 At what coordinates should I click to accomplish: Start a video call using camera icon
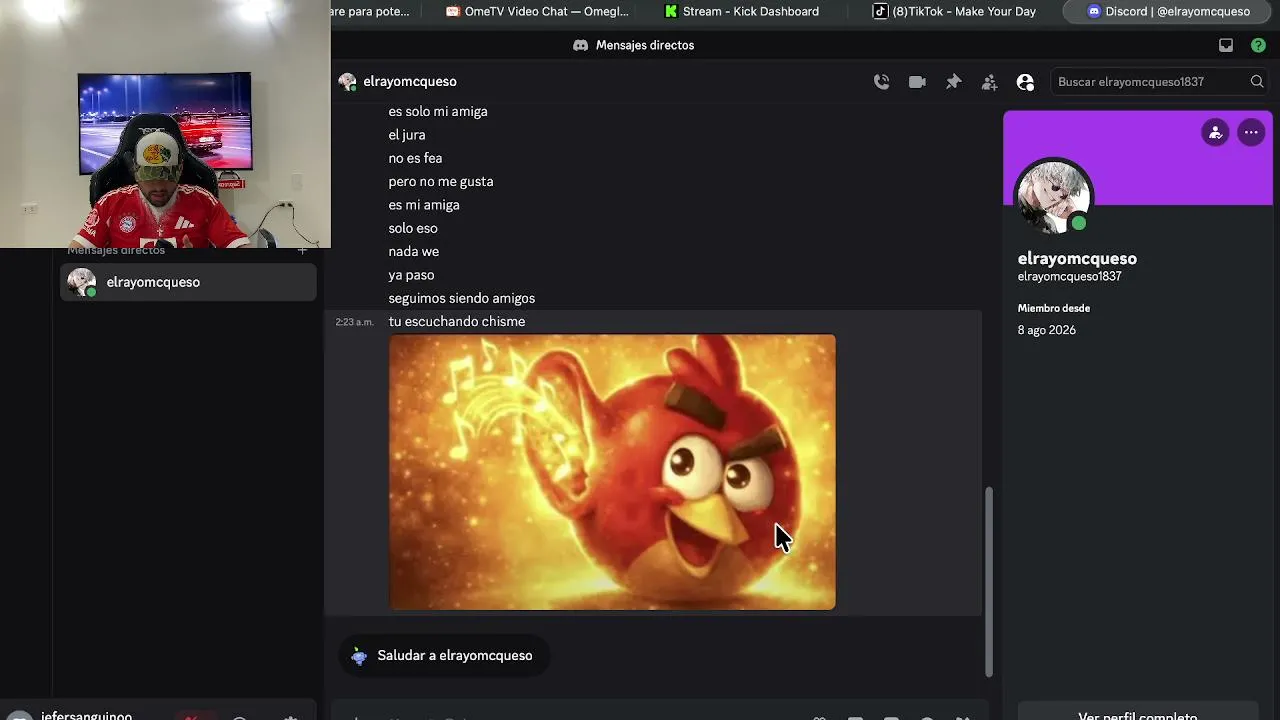(917, 82)
